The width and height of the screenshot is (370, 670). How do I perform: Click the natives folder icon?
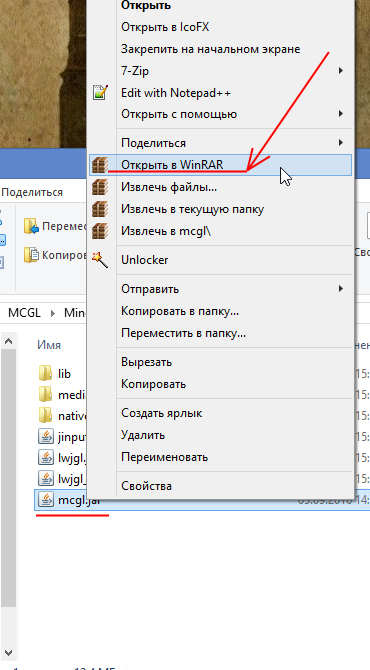click(45, 415)
